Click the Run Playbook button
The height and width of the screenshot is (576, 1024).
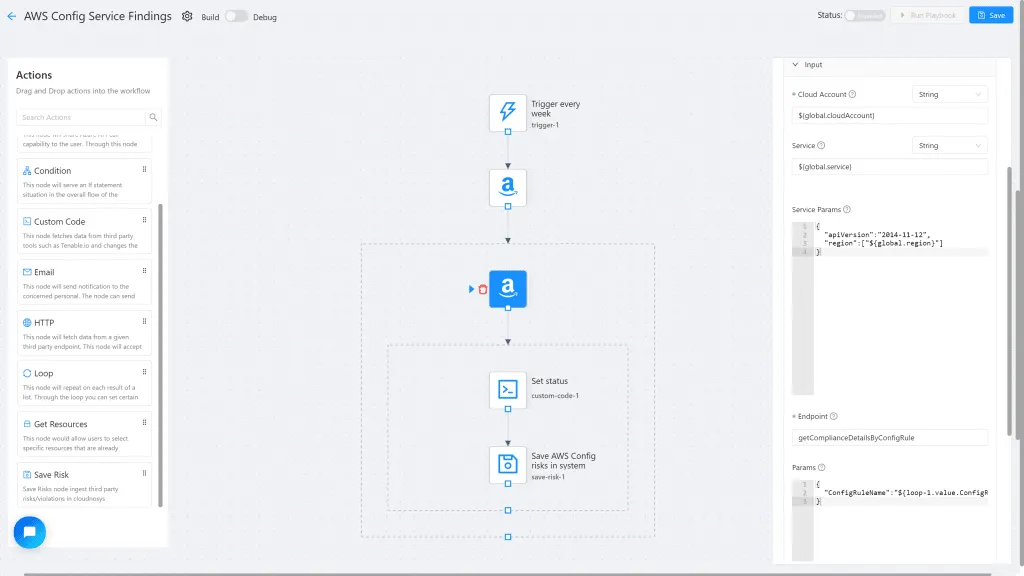pos(928,15)
